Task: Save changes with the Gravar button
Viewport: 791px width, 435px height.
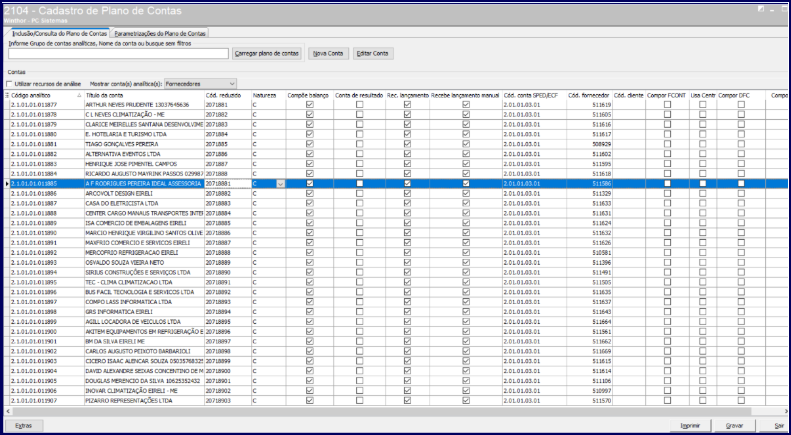Action: point(734,425)
